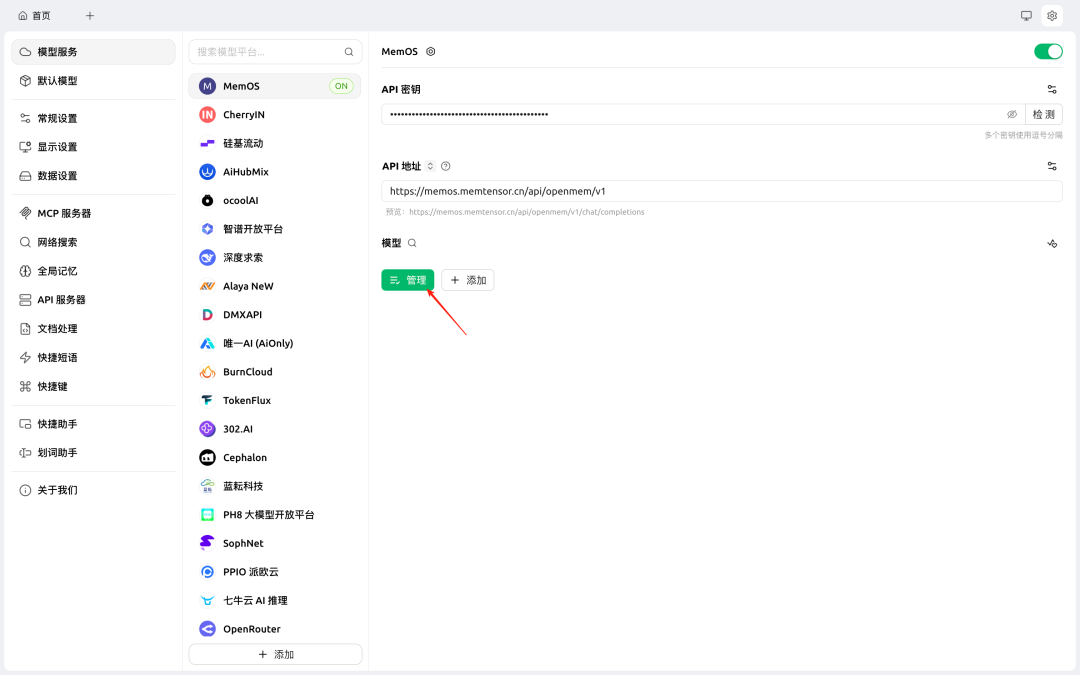Open 划词助手 settings

pos(94,453)
